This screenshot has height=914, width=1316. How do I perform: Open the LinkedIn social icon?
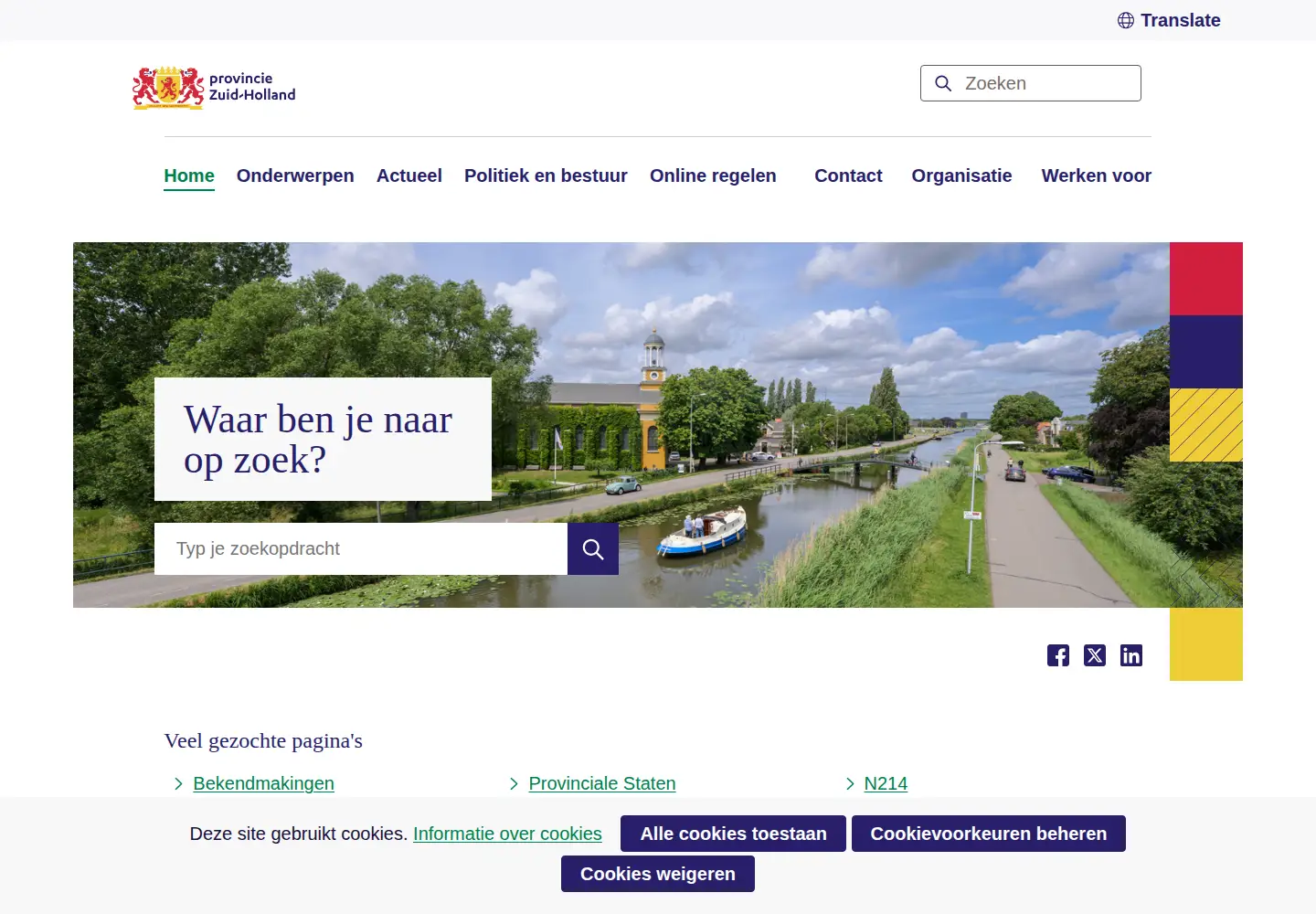click(x=1131, y=655)
